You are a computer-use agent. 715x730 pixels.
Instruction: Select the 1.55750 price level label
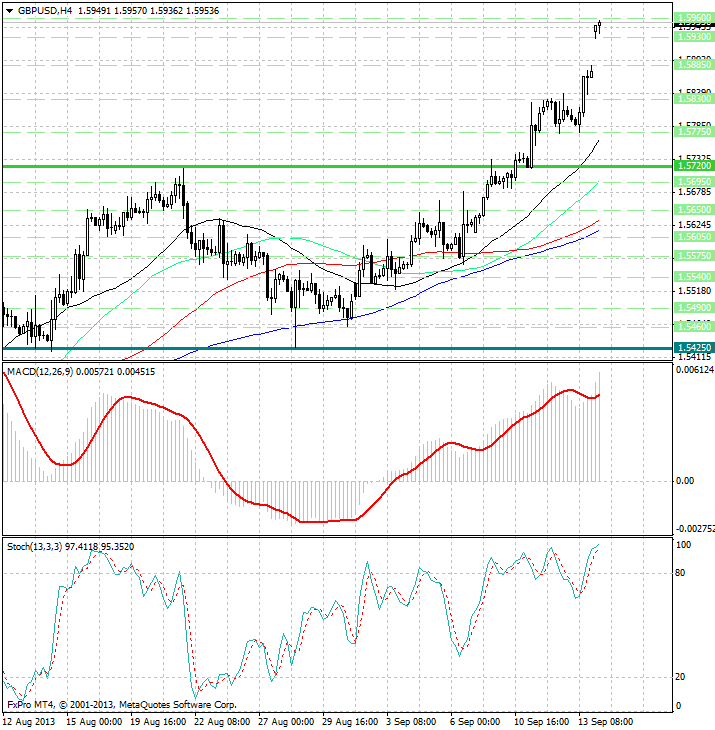point(694,256)
